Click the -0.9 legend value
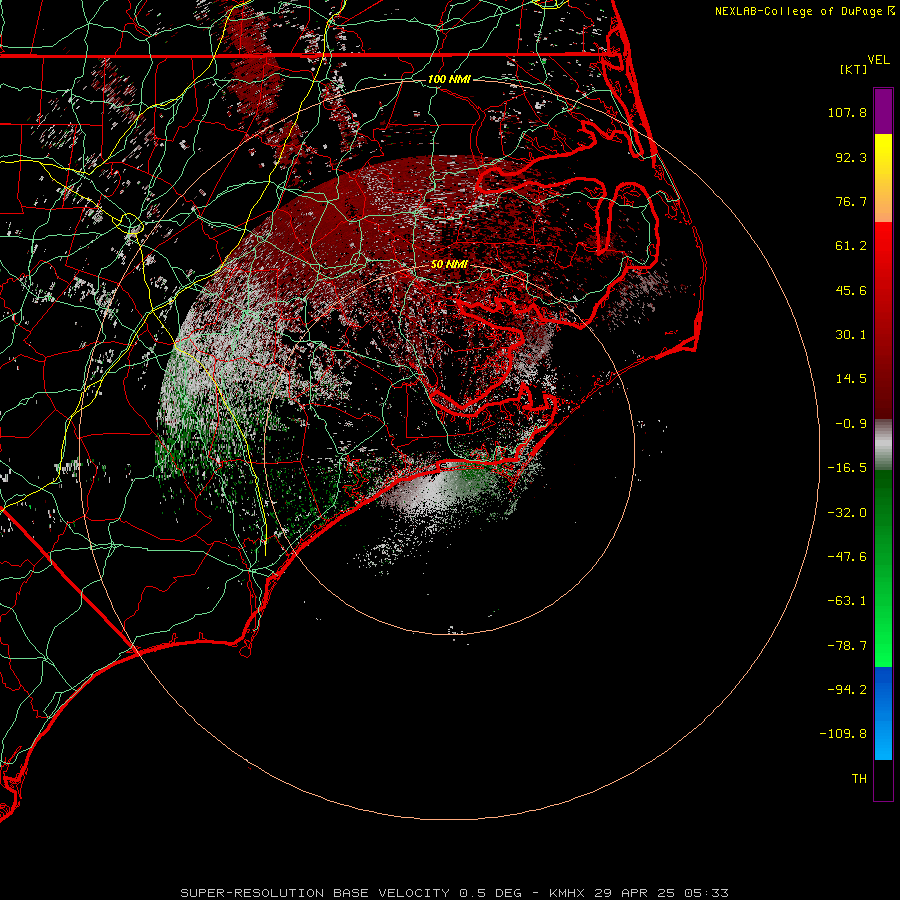 (851, 424)
